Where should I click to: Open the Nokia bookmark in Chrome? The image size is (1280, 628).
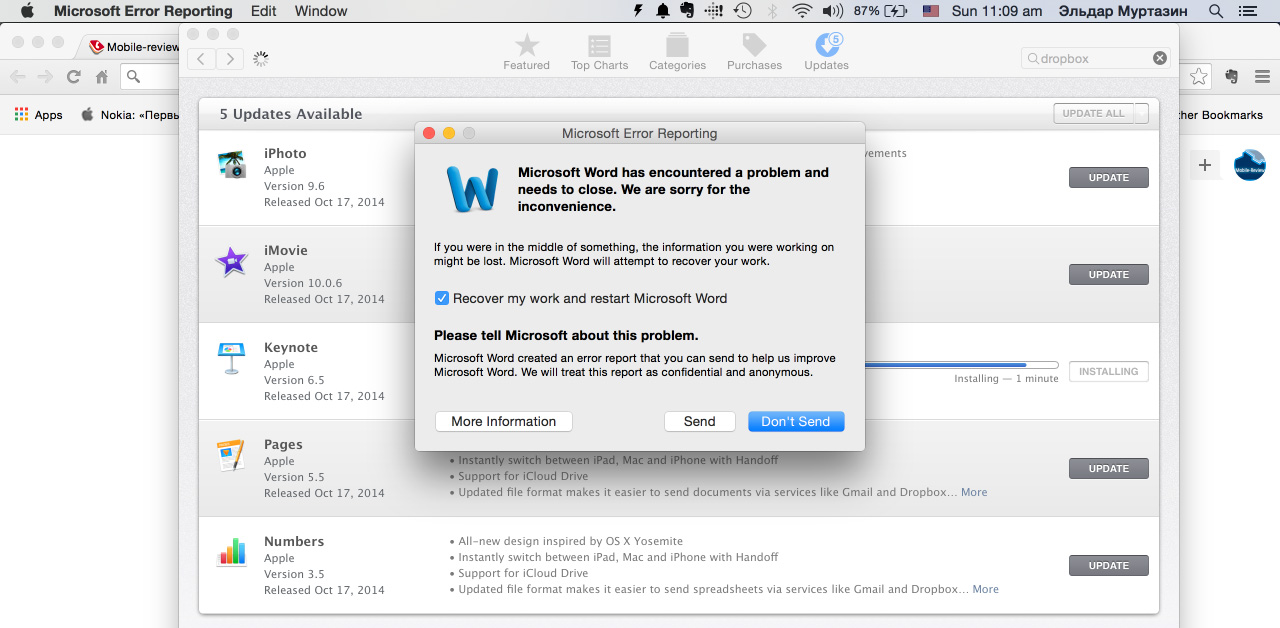click(x=130, y=115)
